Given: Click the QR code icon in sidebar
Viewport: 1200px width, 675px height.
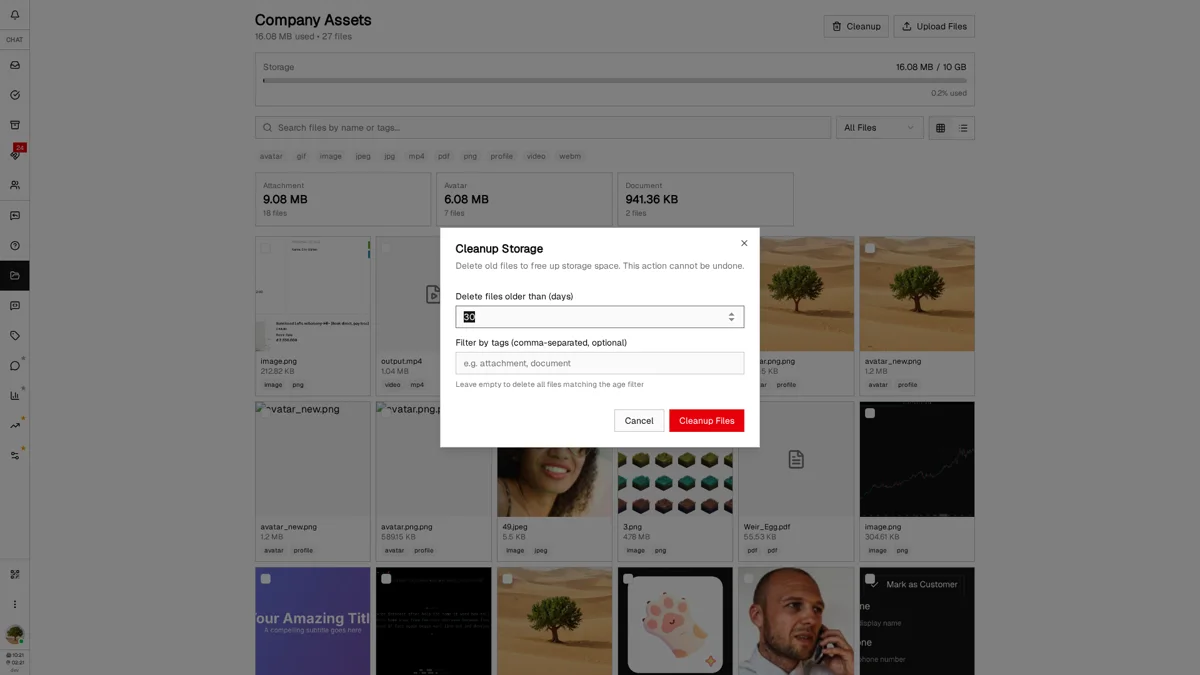Looking at the screenshot, I should coord(15,574).
